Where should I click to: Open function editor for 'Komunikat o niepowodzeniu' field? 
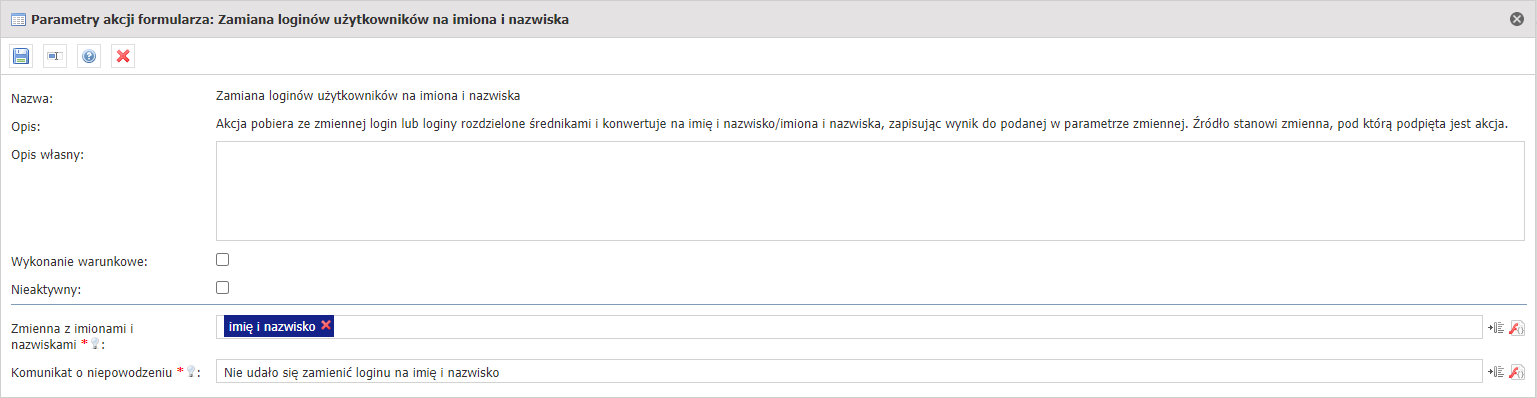(x=1517, y=372)
